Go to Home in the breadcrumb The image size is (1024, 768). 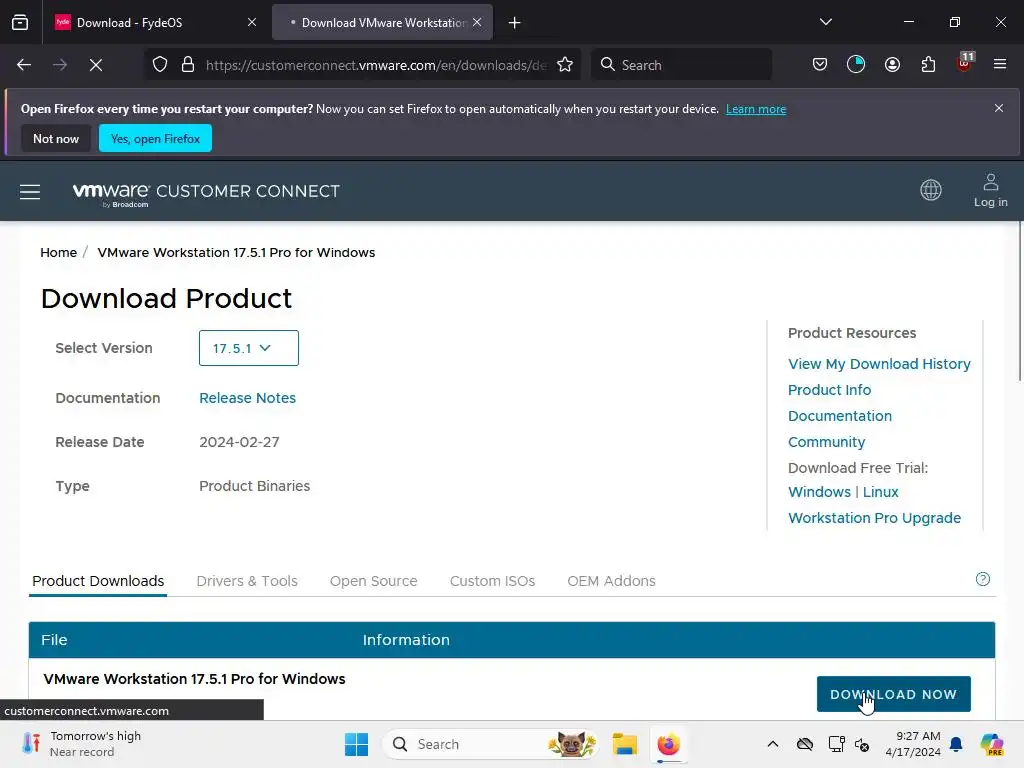pyautogui.click(x=59, y=253)
